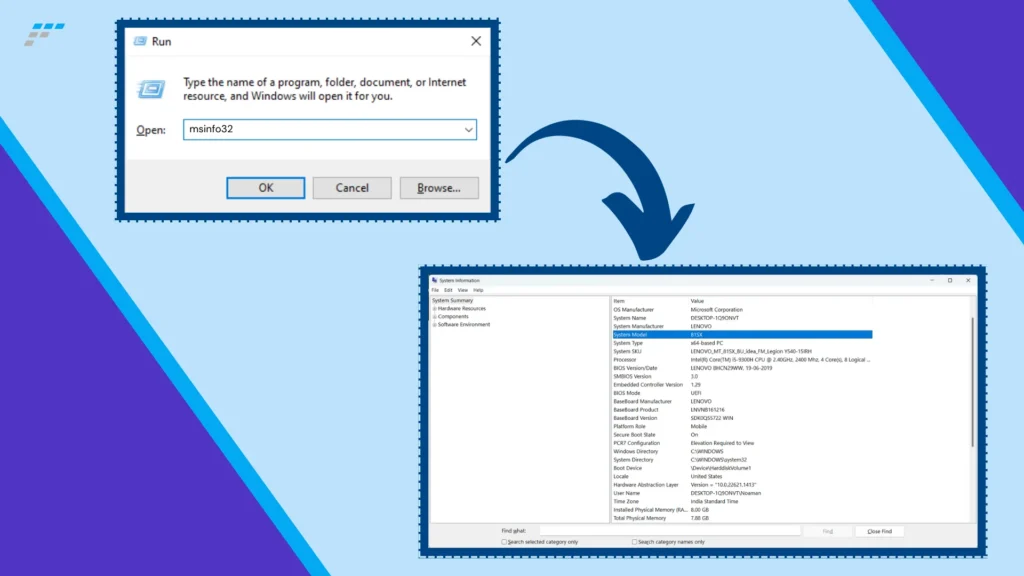Select the 'PCR7 Configuration' item cell
1024x576 pixels.
point(636,443)
